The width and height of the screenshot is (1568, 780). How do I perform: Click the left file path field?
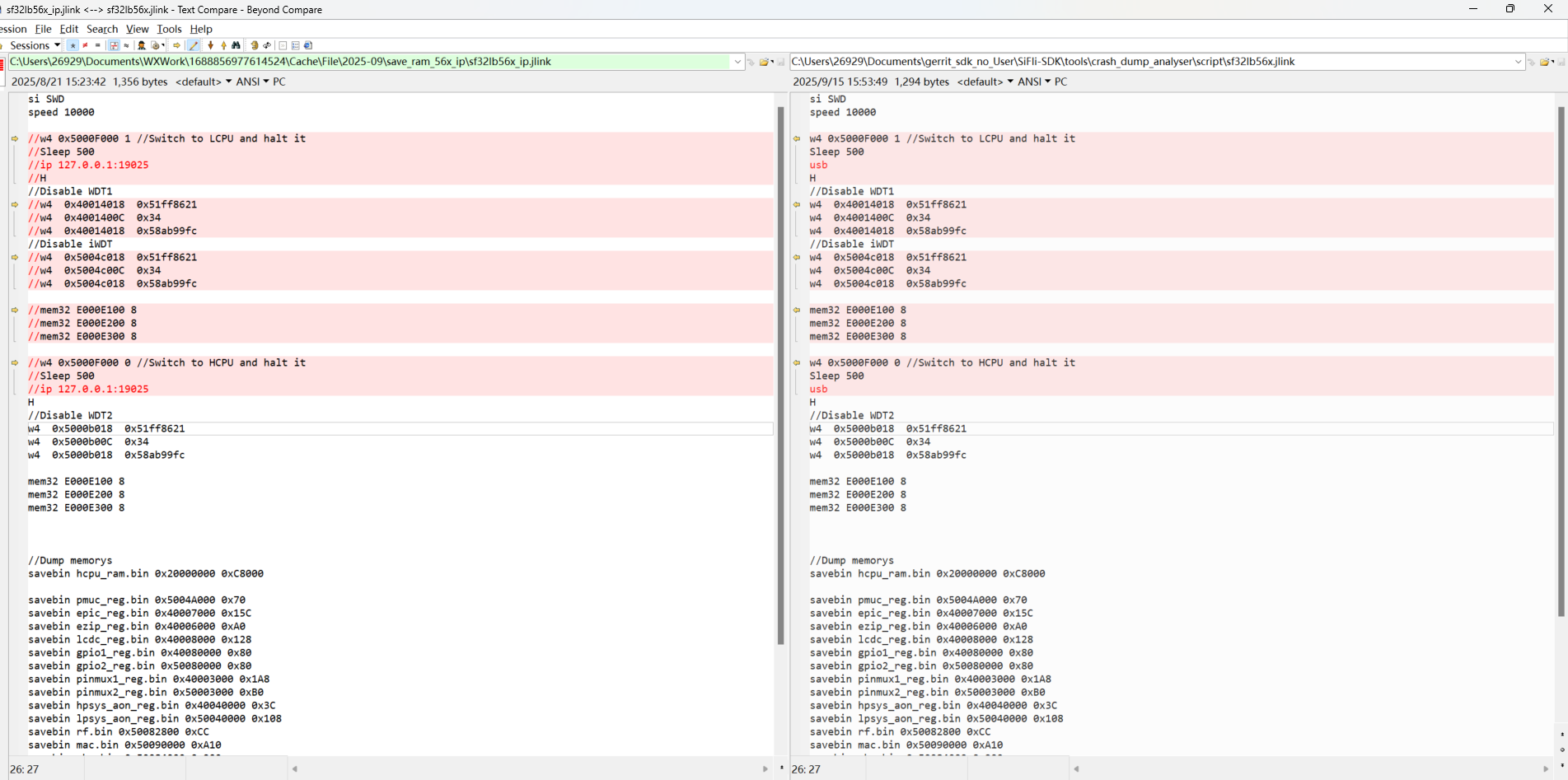pos(369,62)
